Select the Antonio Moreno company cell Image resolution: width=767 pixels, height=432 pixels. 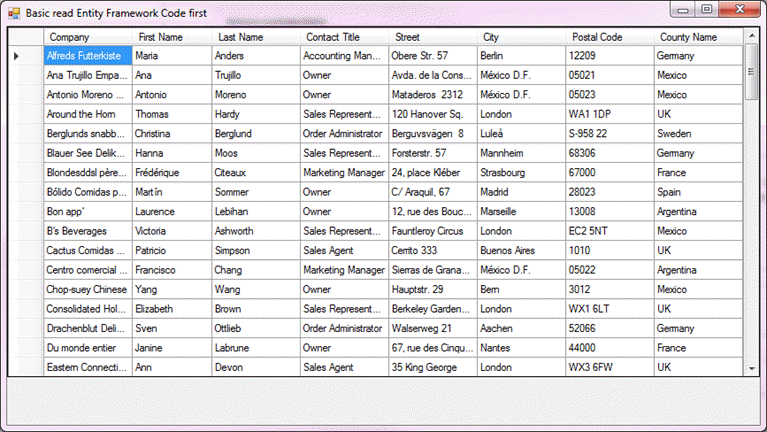tap(88, 95)
